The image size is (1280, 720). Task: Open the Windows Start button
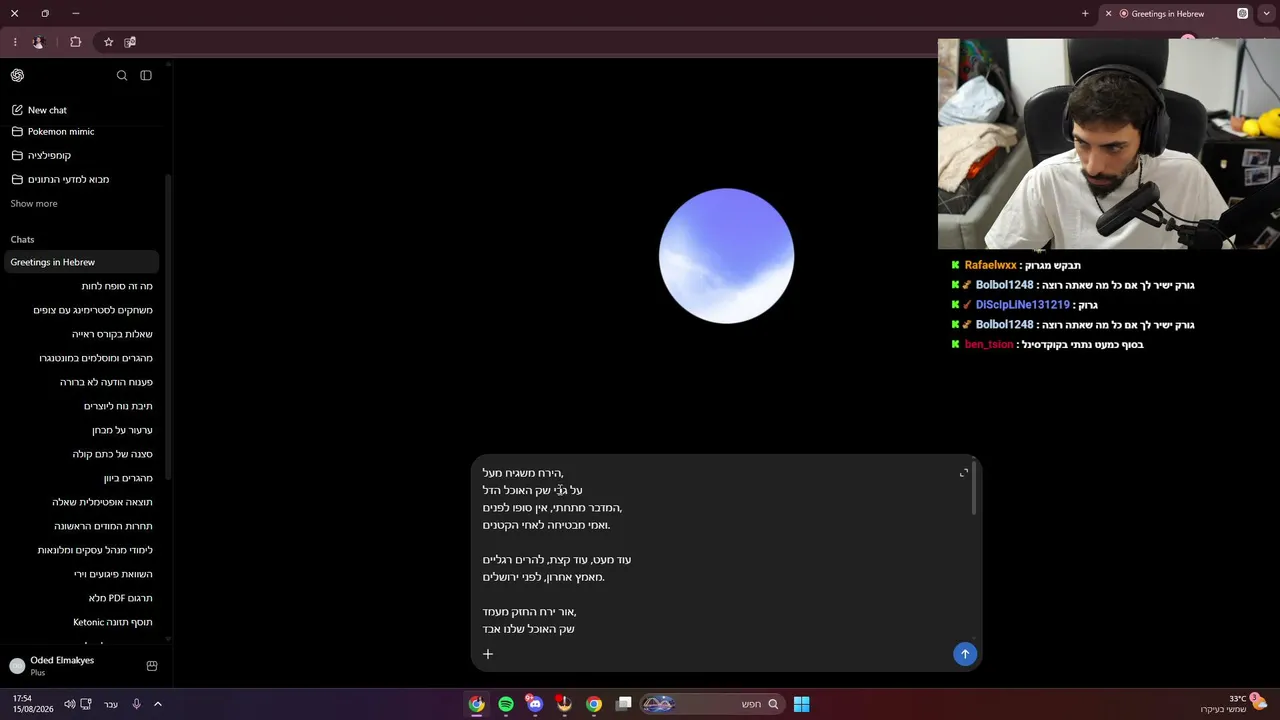click(801, 704)
